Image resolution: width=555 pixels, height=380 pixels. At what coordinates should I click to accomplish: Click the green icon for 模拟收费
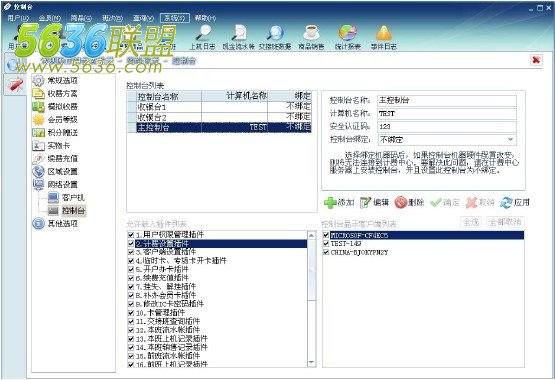[38, 107]
